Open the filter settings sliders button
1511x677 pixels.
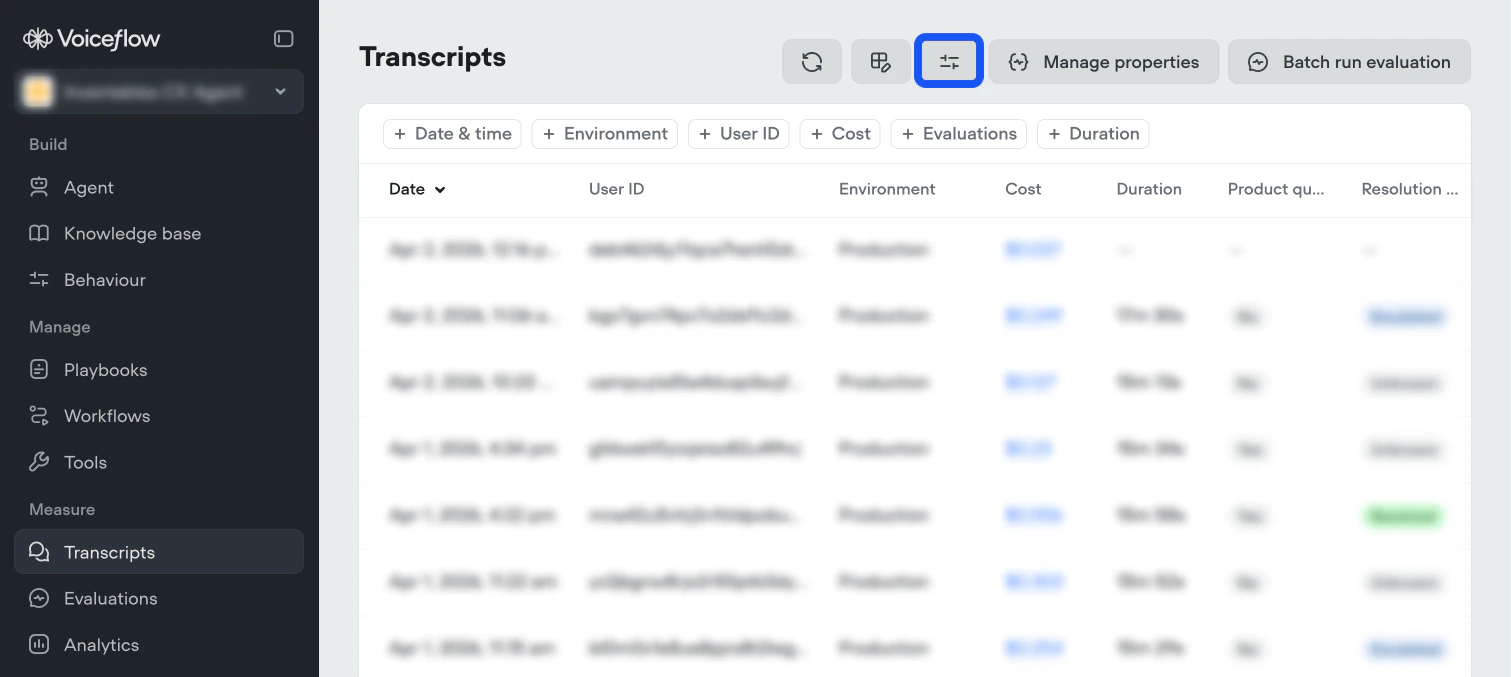point(949,62)
